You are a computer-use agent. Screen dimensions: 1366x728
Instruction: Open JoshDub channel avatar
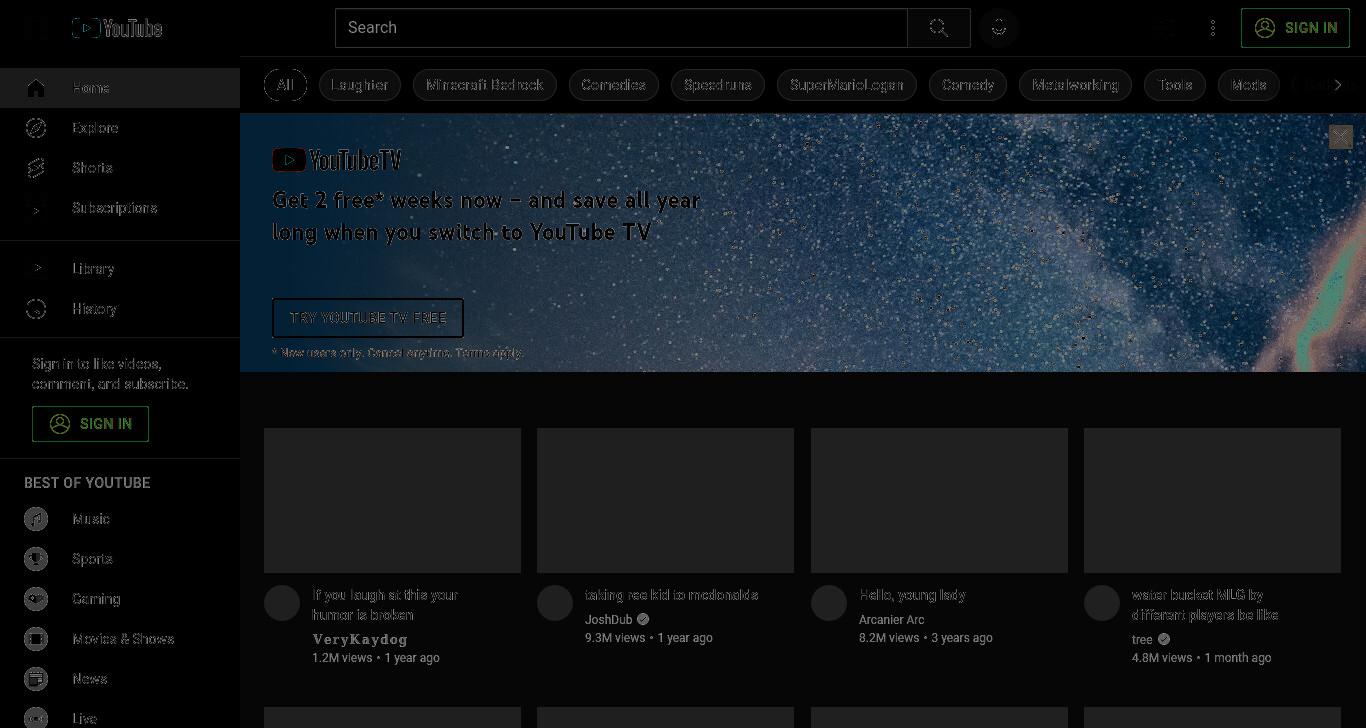click(x=555, y=603)
